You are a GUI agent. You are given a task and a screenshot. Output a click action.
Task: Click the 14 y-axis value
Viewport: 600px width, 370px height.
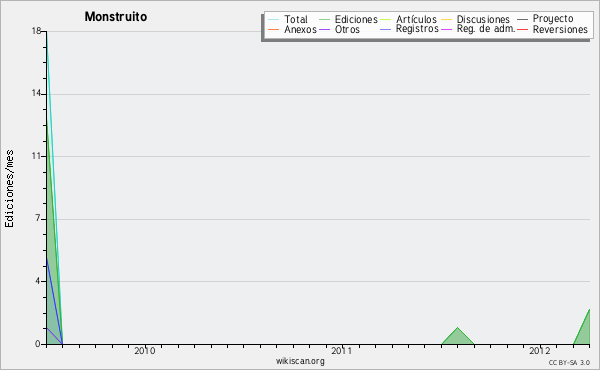(x=36, y=93)
